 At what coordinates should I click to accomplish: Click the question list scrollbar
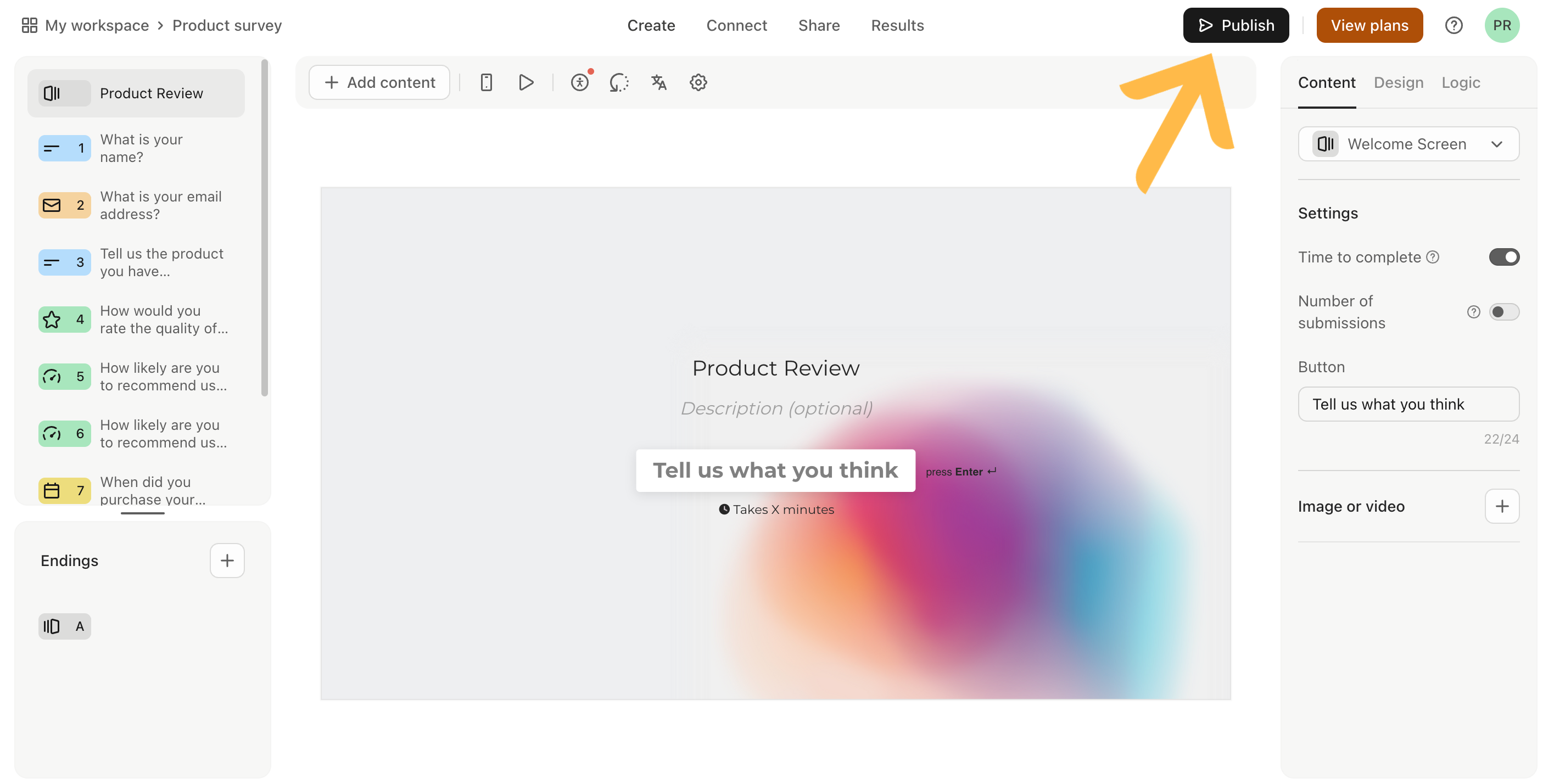pyautogui.click(x=264, y=228)
